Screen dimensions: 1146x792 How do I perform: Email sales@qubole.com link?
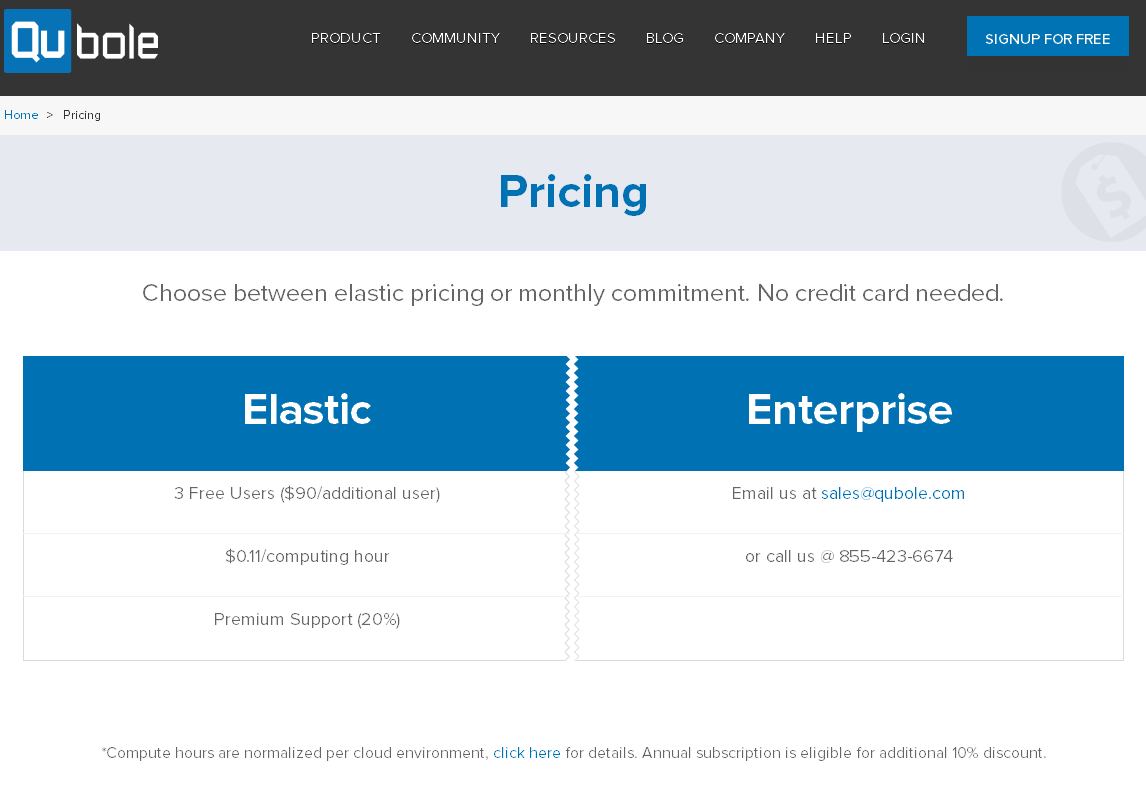point(893,493)
